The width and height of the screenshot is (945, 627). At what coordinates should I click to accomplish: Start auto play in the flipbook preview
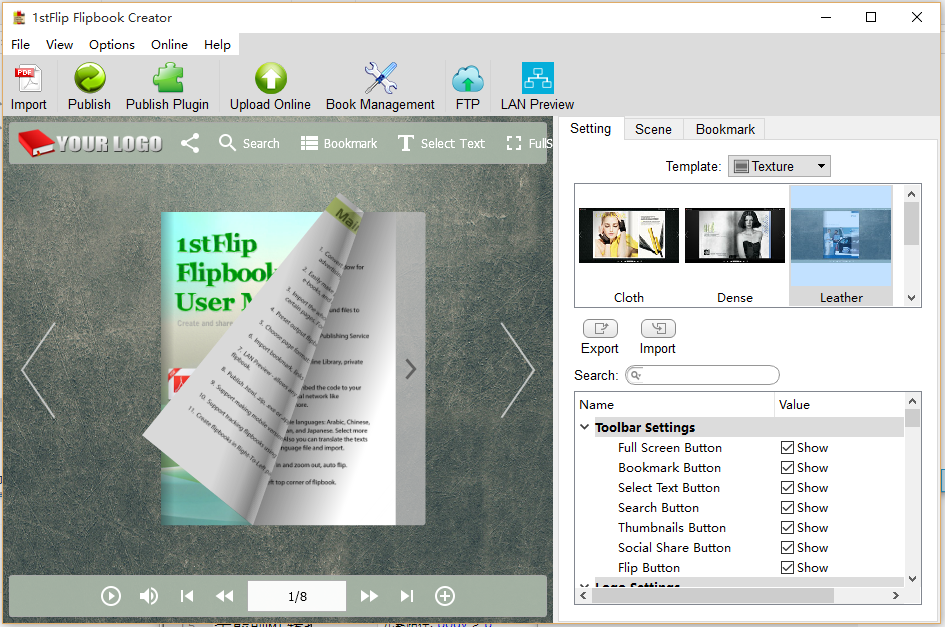coord(111,596)
